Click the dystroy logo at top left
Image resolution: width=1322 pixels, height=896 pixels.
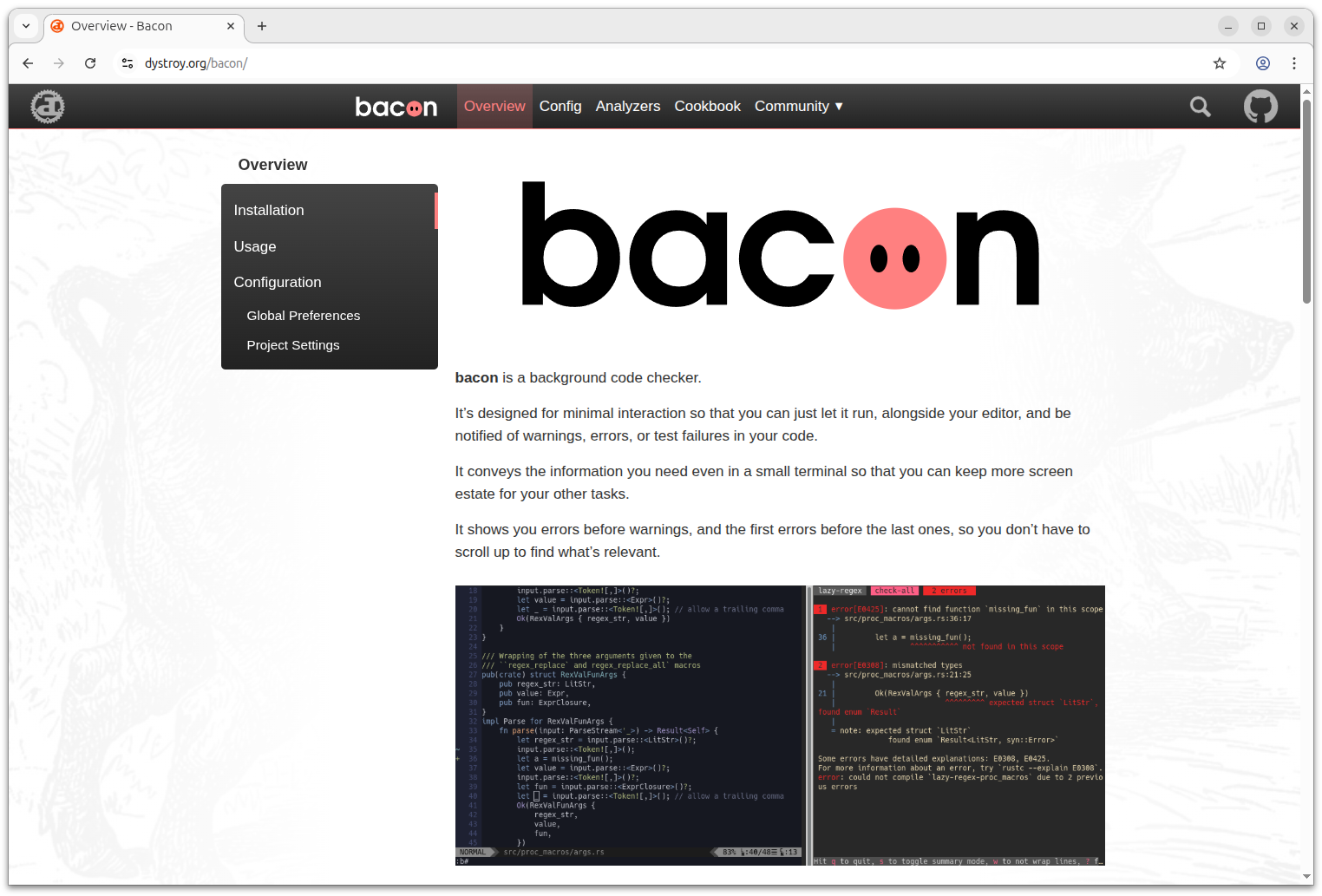coord(48,107)
